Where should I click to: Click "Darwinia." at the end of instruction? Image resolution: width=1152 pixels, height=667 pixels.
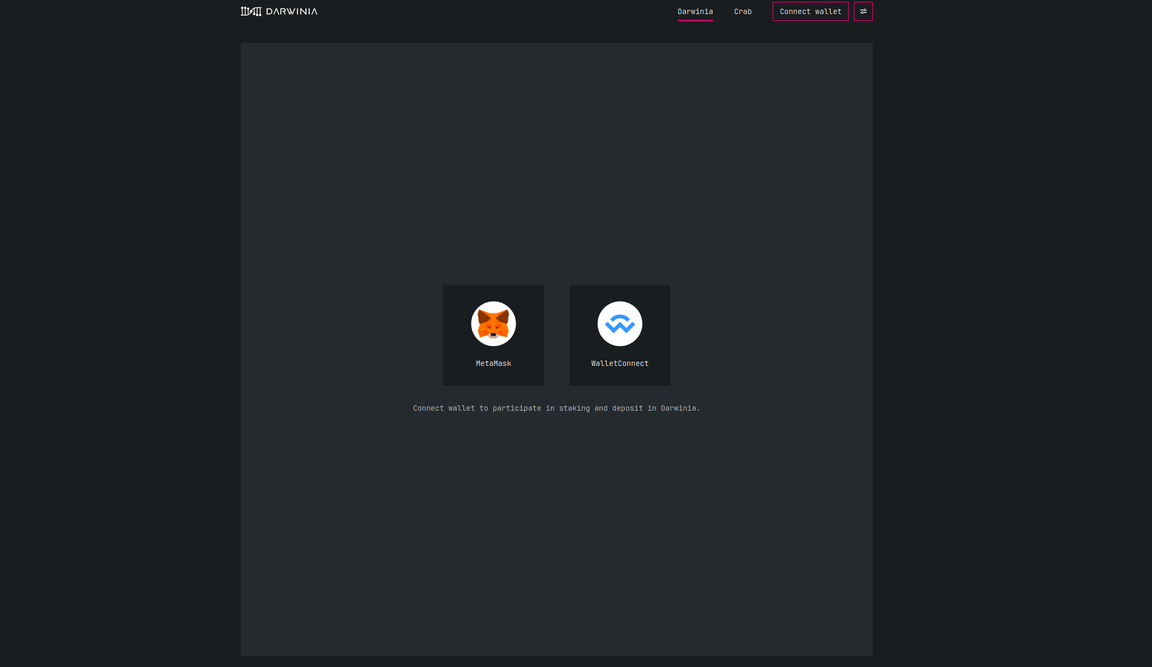click(x=681, y=408)
